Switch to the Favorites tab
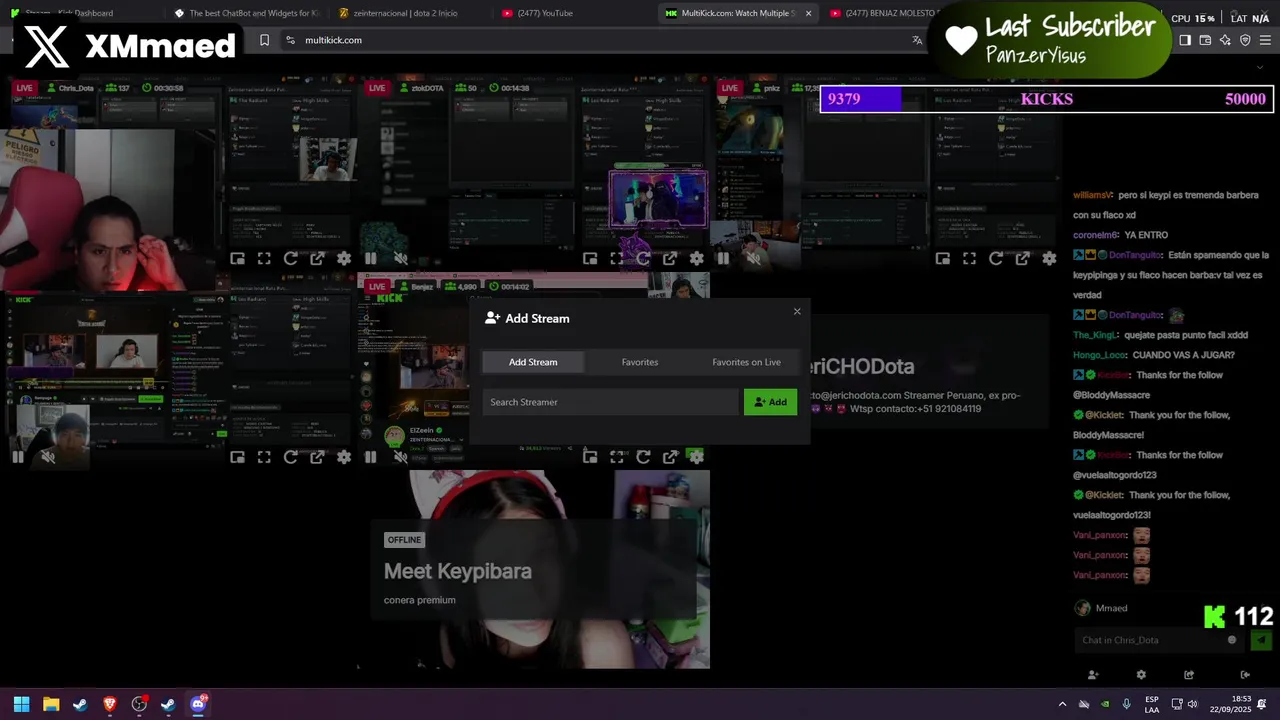The image size is (1280, 720). coord(640,362)
